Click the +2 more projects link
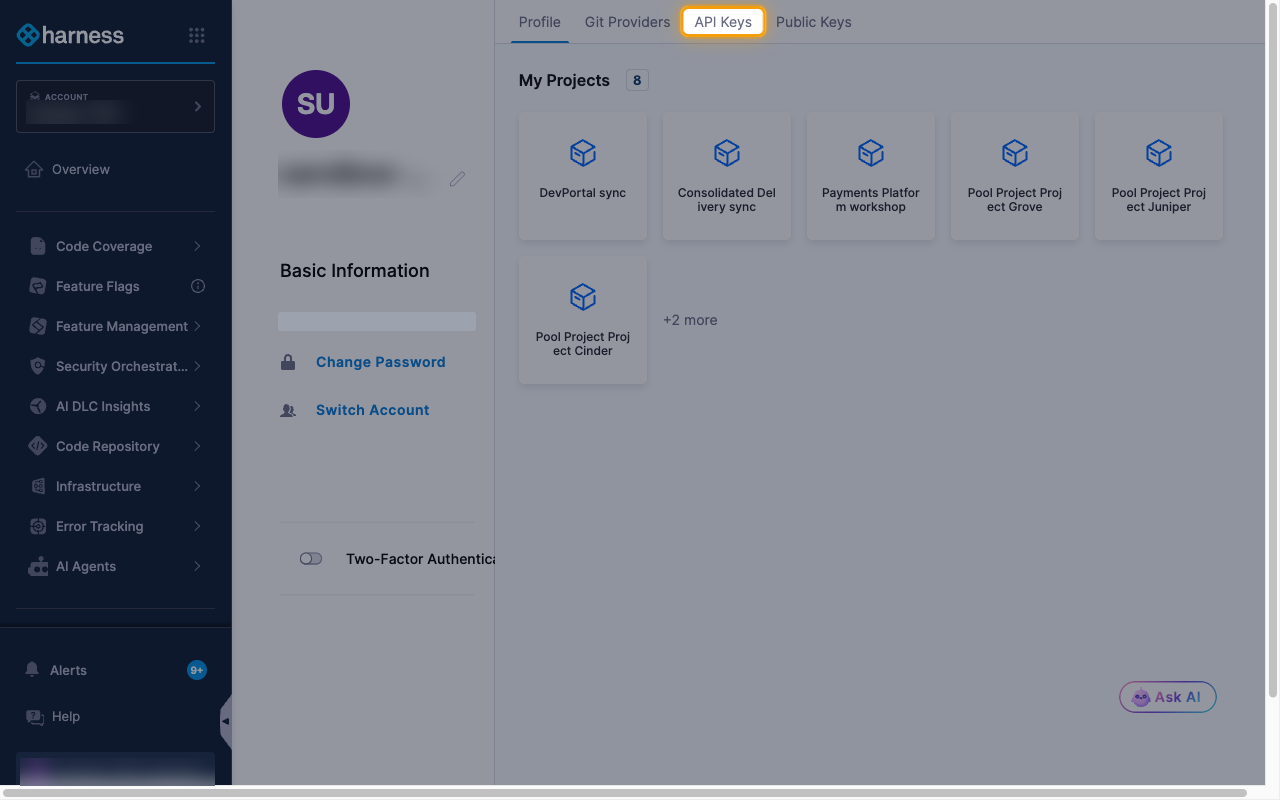The height and width of the screenshot is (800, 1280). [690, 320]
